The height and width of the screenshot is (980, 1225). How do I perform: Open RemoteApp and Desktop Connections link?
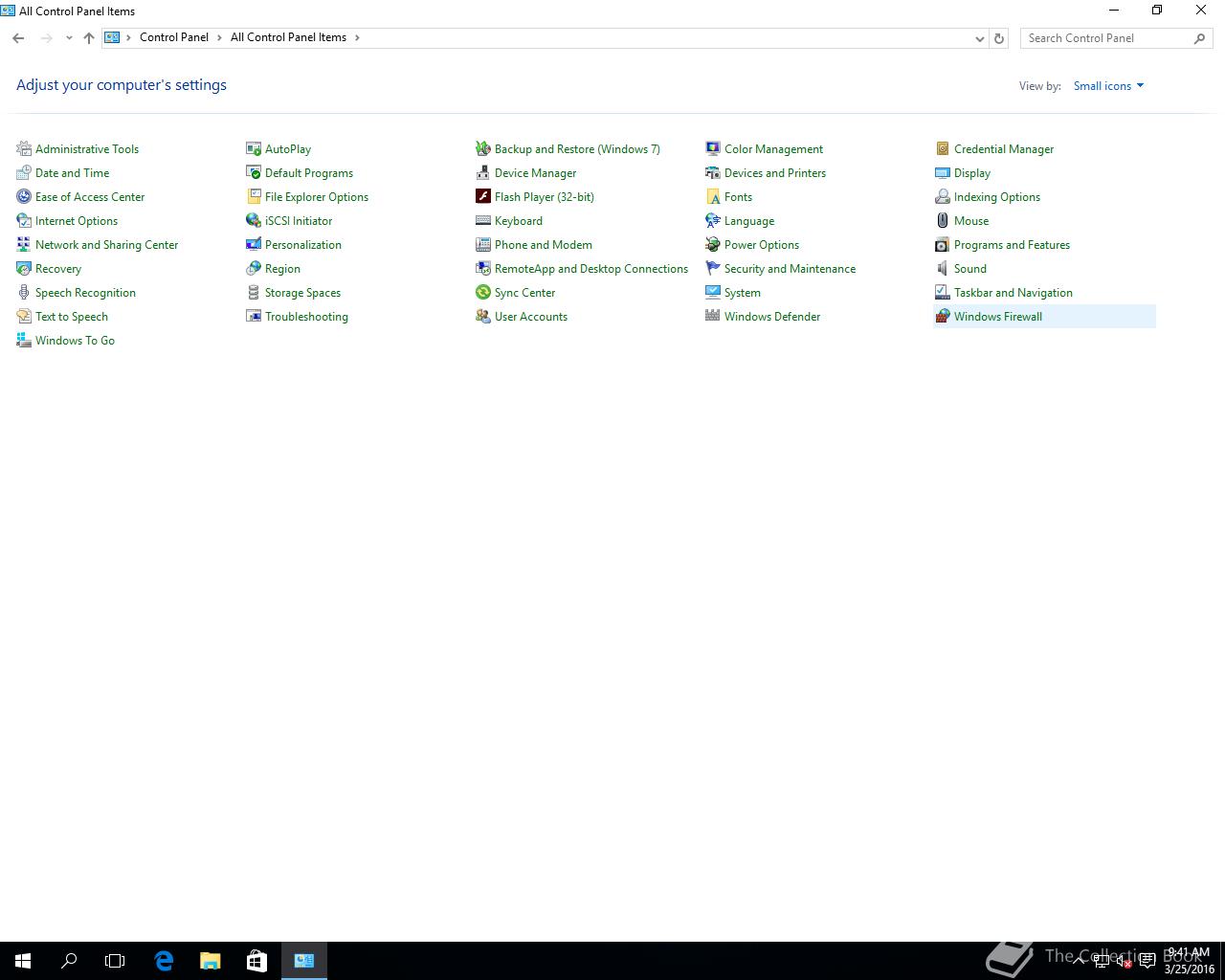591,268
